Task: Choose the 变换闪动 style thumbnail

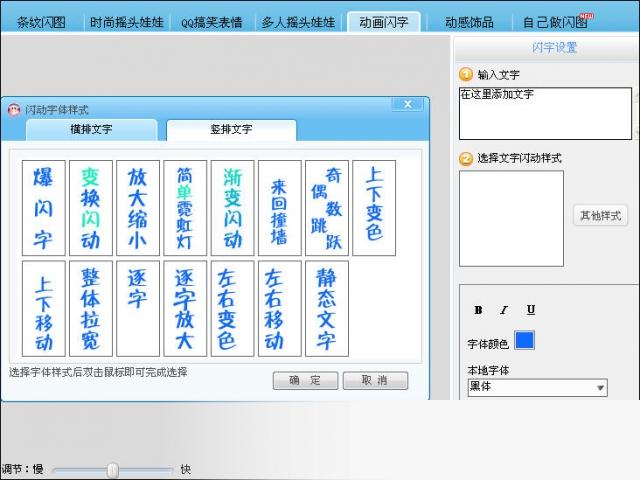Action: click(91, 208)
